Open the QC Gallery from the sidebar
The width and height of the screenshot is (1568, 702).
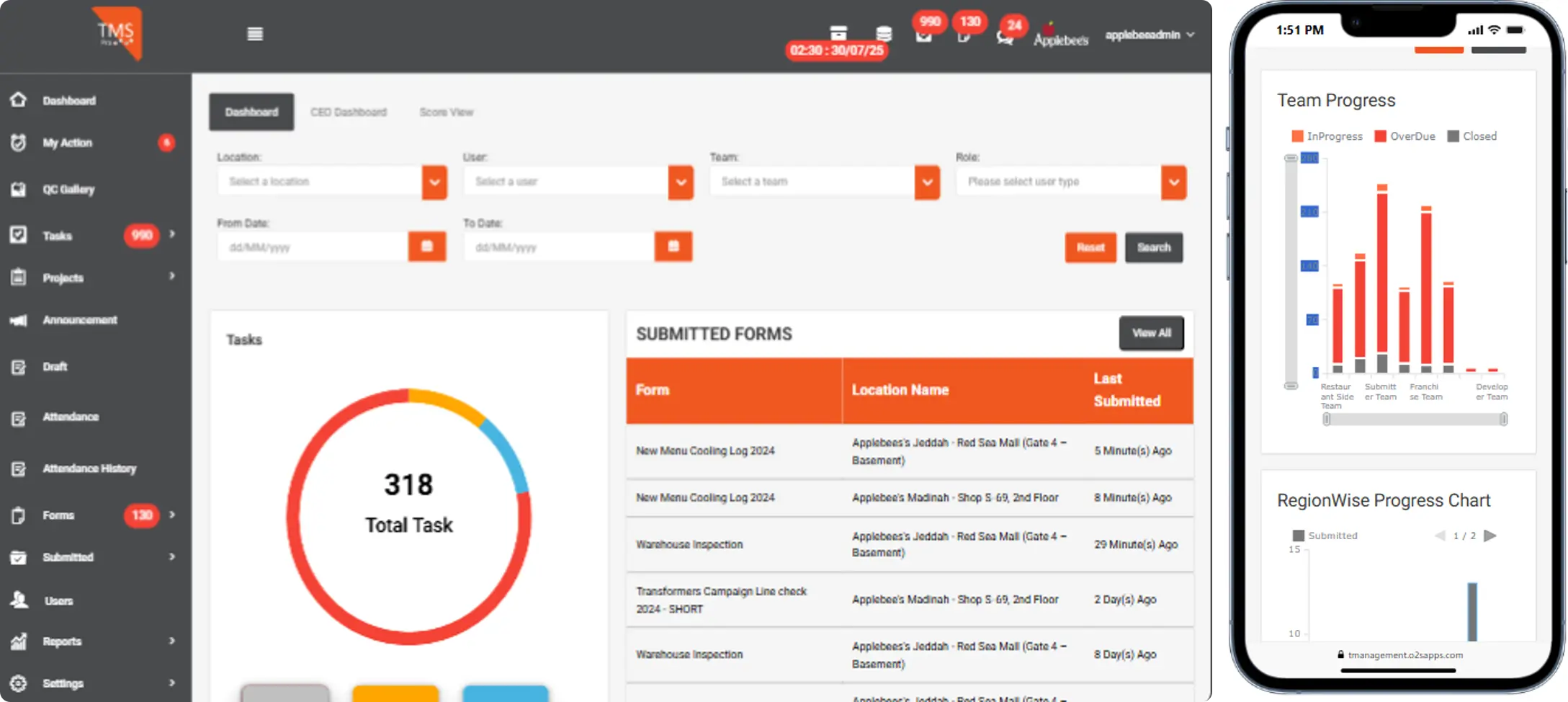(68, 189)
